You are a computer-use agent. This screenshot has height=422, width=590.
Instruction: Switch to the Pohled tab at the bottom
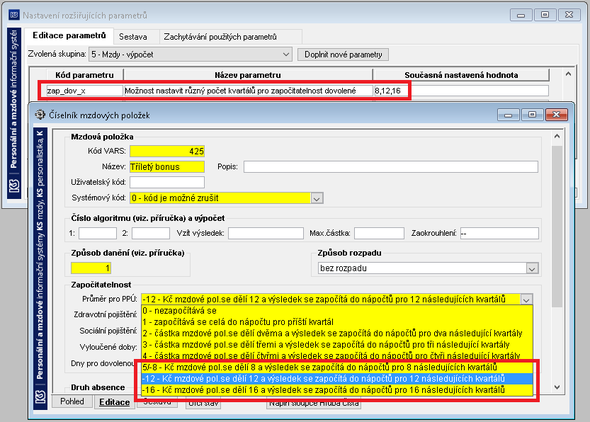click(x=72, y=401)
